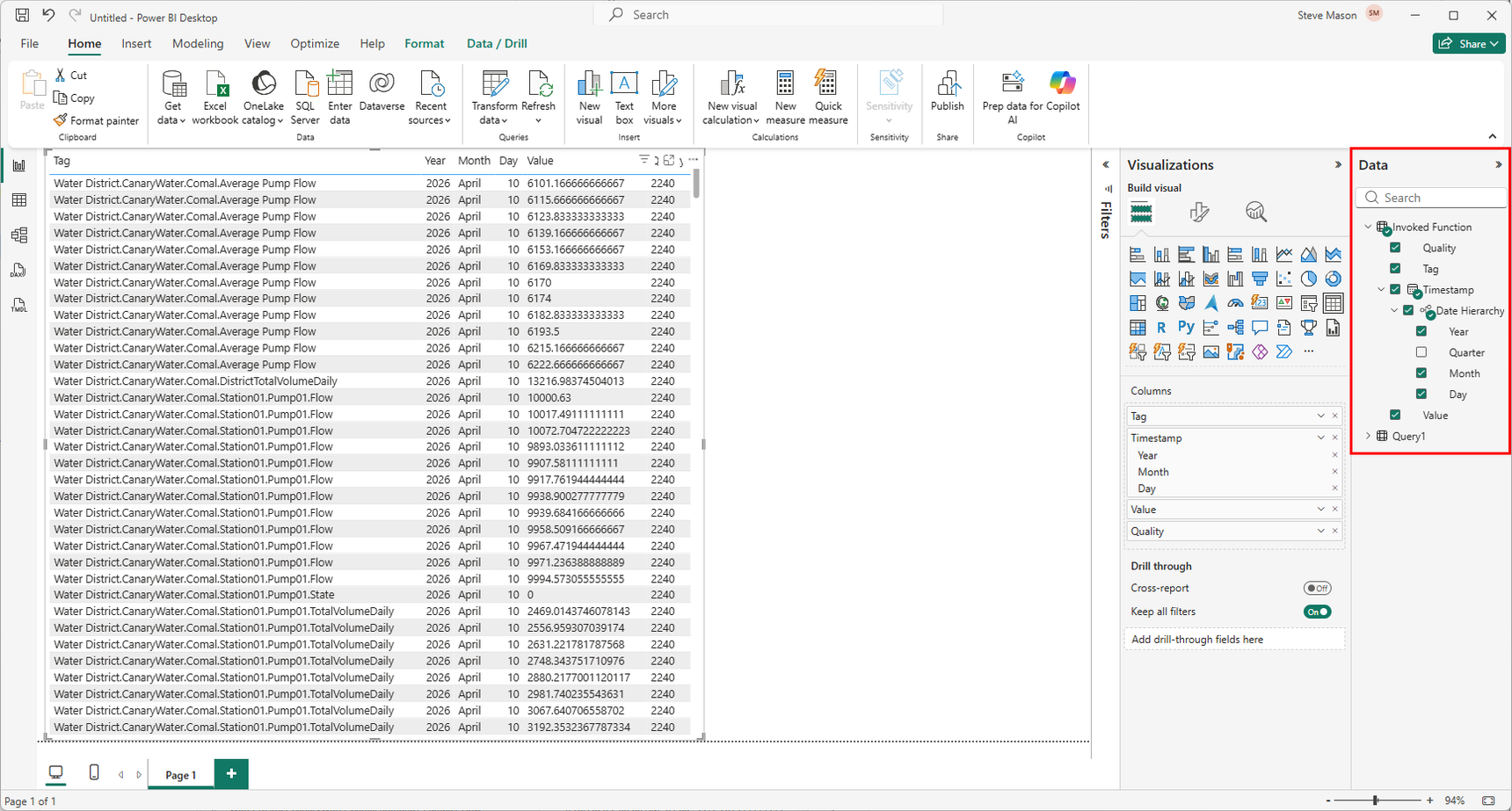1512x811 pixels.
Task: Open the Tag column dropdown arrow
Action: 1320,416
